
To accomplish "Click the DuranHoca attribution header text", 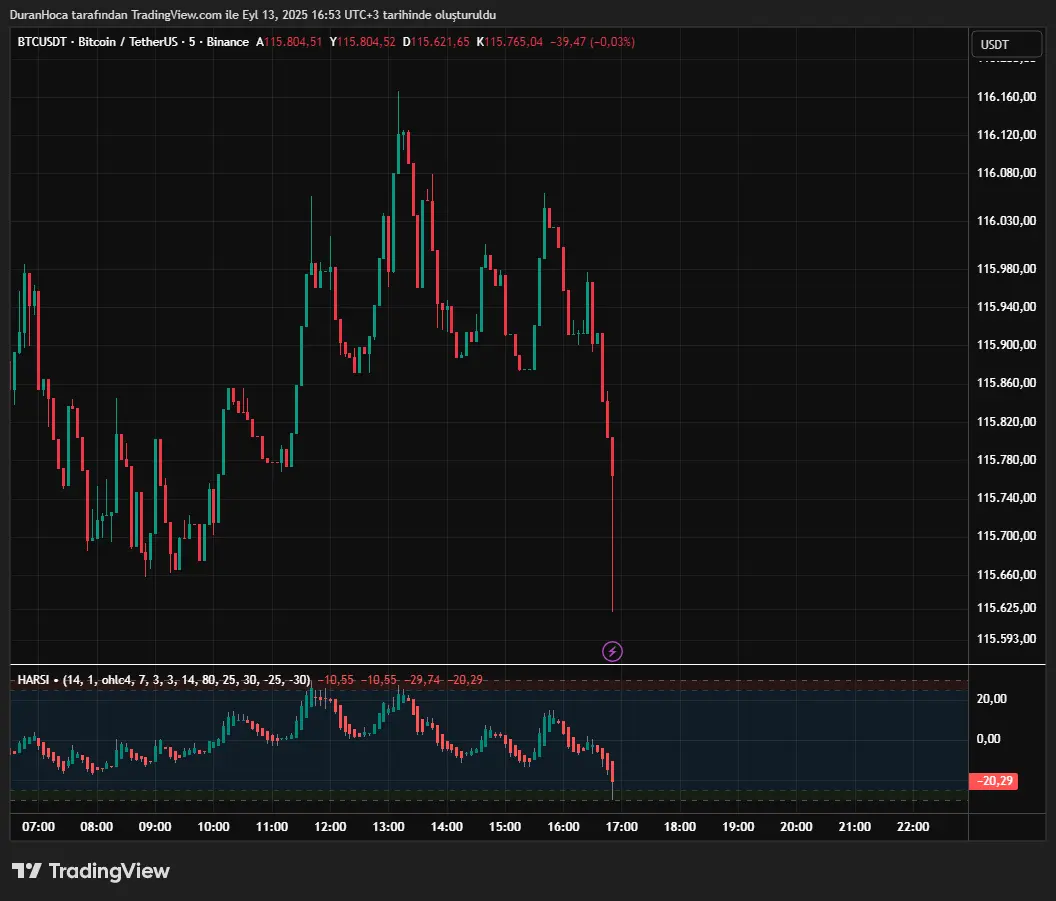I will coord(253,15).
